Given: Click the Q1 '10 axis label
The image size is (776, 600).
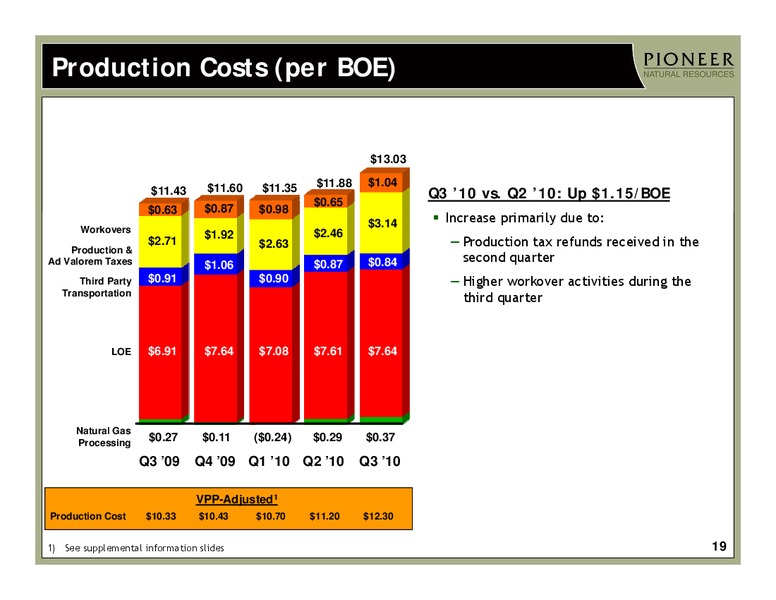Looking at the screenshot, I should tap(269, 461).
